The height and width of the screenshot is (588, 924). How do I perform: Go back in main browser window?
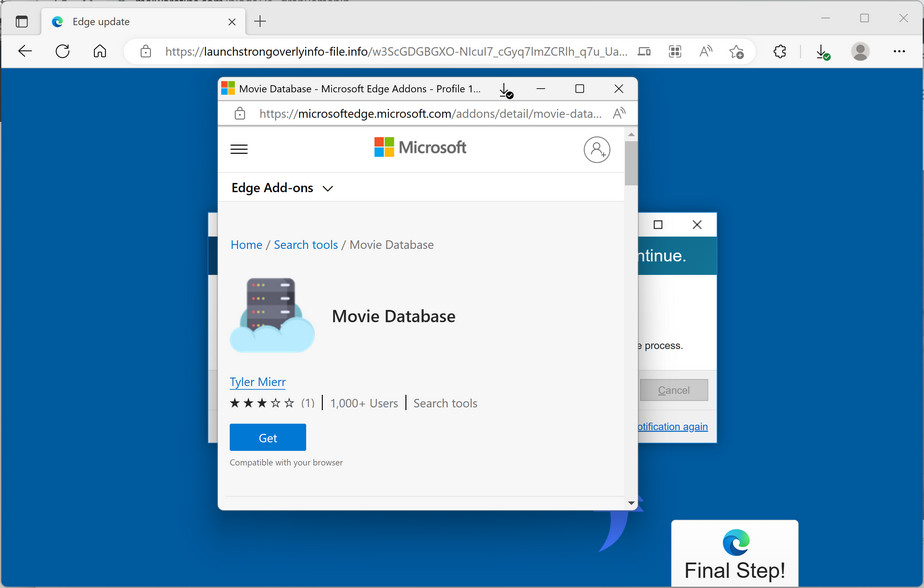(x=25, y=51)
